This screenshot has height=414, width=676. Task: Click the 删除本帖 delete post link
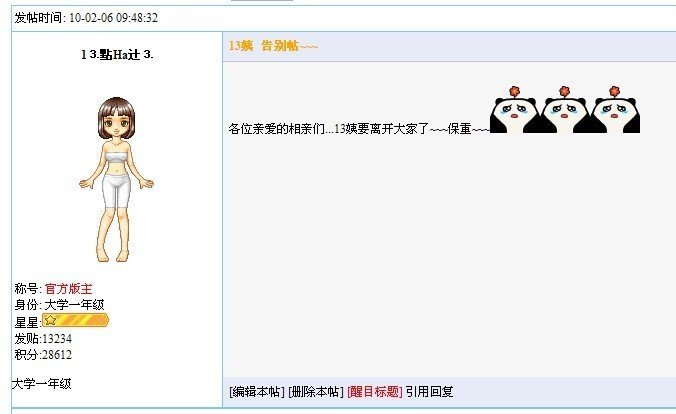[316, 392]
